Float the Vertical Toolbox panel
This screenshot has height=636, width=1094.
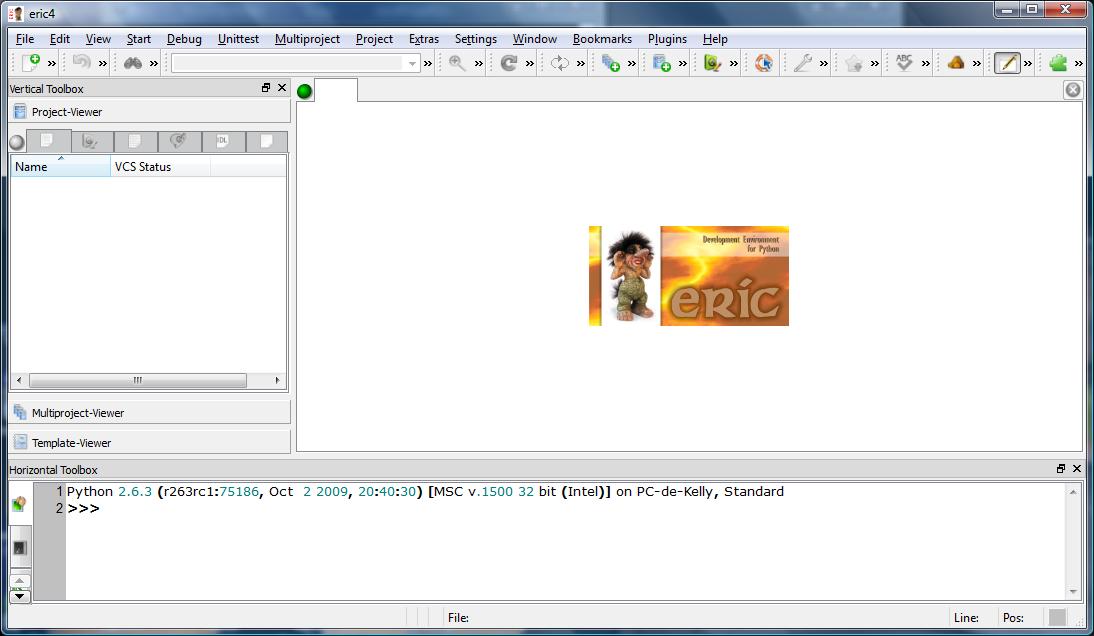(x=266, y=88)
